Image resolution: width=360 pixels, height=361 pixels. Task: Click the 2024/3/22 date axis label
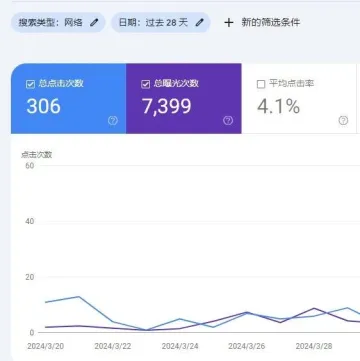tap(113, 346)
